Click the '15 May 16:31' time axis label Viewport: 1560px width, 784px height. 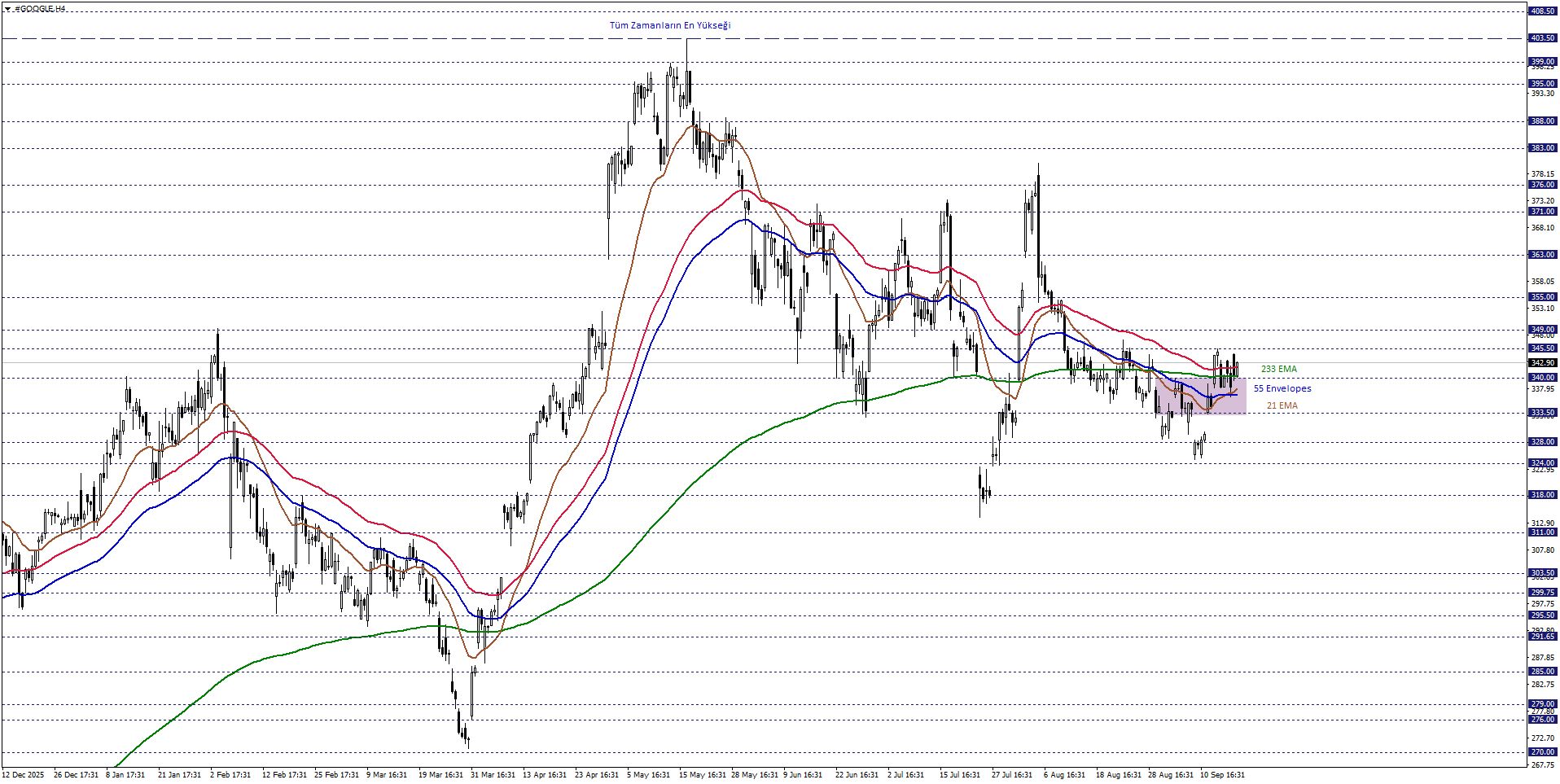(x=702, y=775)
